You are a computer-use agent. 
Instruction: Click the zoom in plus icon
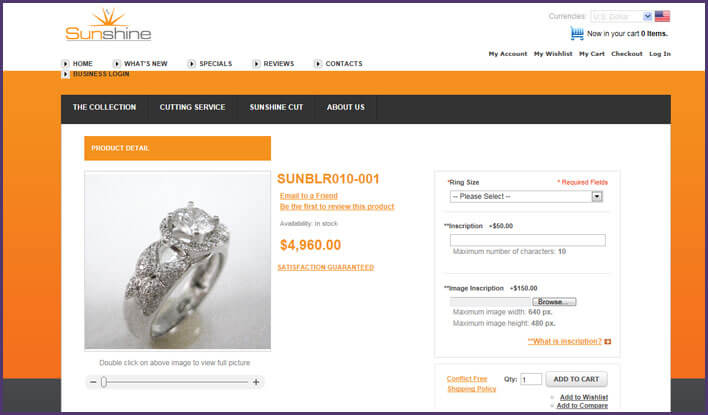tap(256, 382)
